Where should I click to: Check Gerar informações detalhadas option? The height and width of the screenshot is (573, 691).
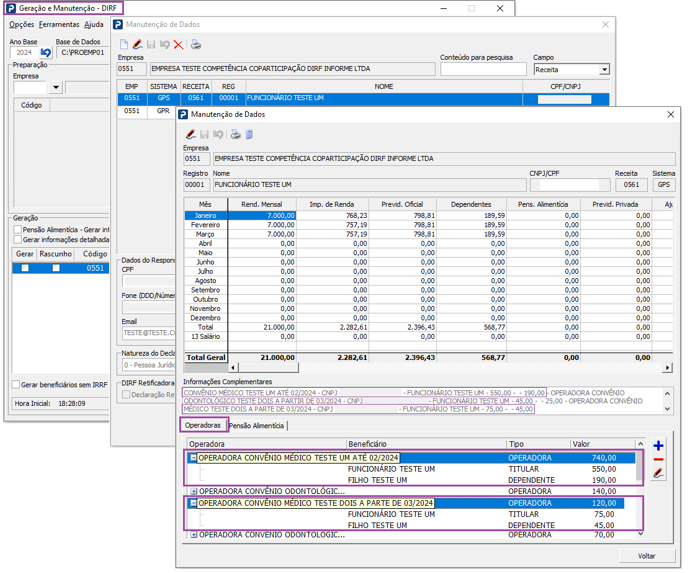(x=18, y=239)
